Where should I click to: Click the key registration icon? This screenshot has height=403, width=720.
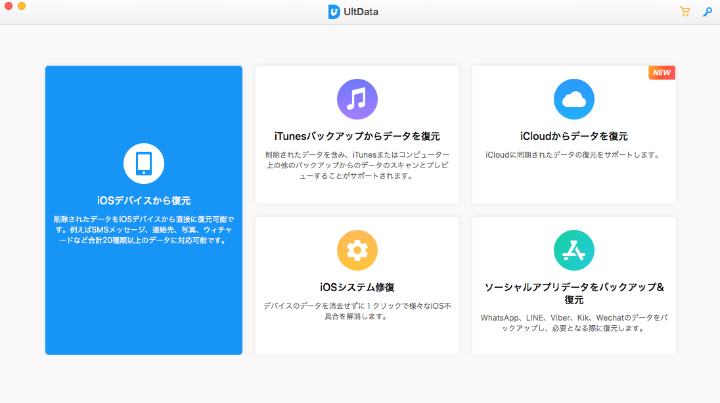pyautogui.click(x=707, y=11)
